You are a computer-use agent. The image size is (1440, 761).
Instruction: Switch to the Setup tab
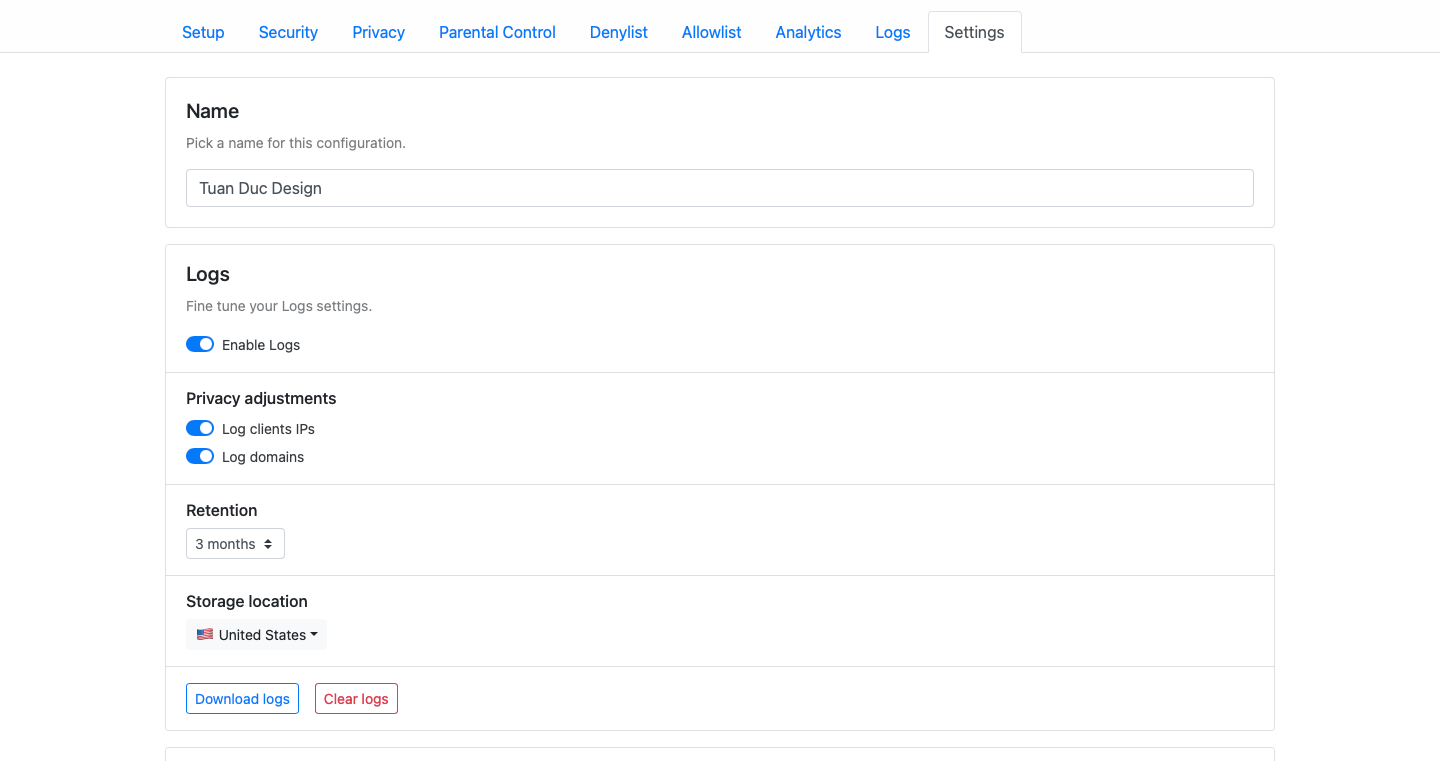click(203, 32)
